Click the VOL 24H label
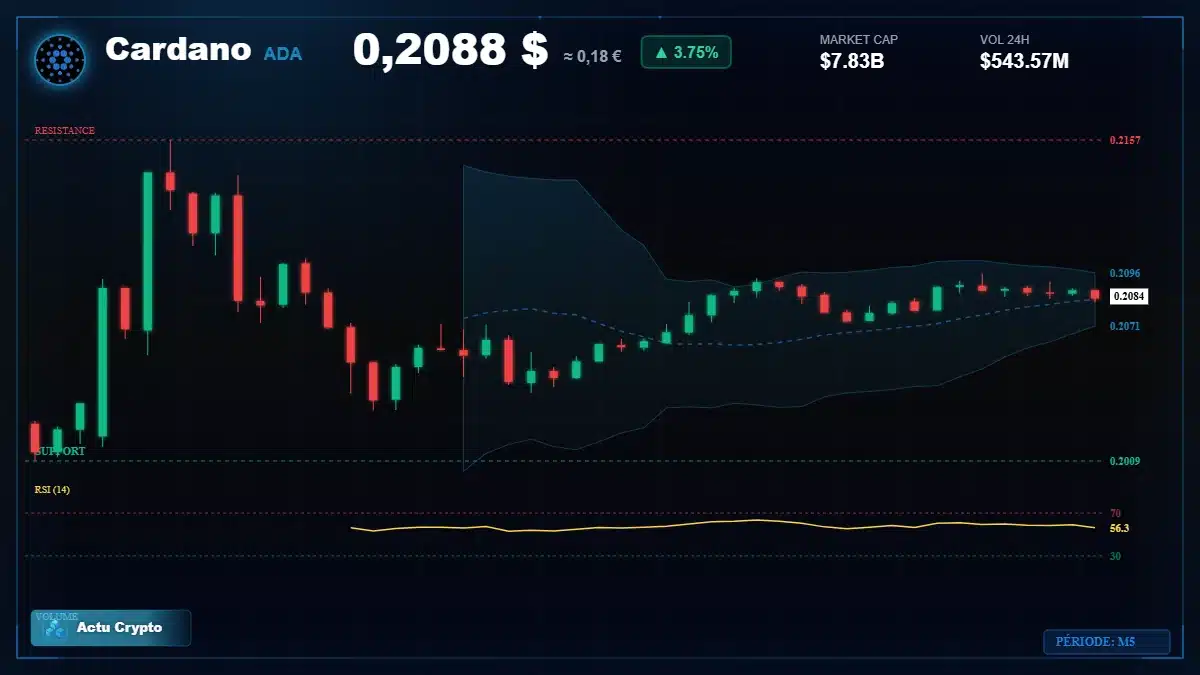 1005,40
